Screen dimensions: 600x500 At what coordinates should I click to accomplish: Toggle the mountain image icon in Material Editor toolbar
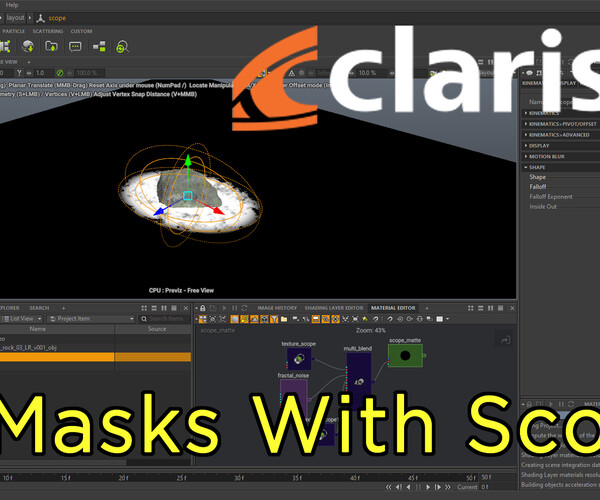coord(254,319)
